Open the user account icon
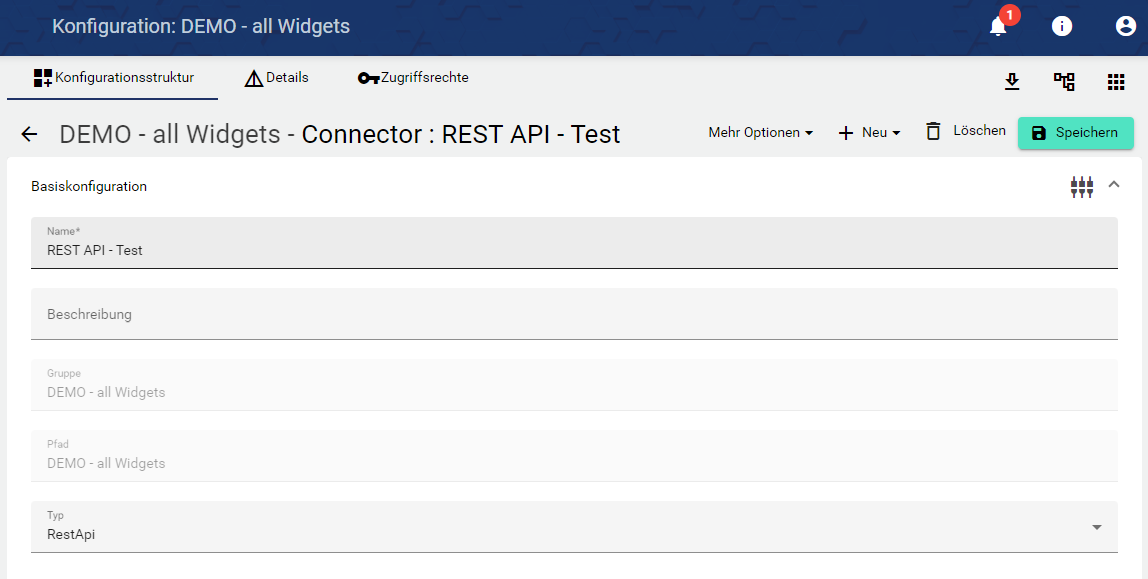 click(x=1126, y=27)
